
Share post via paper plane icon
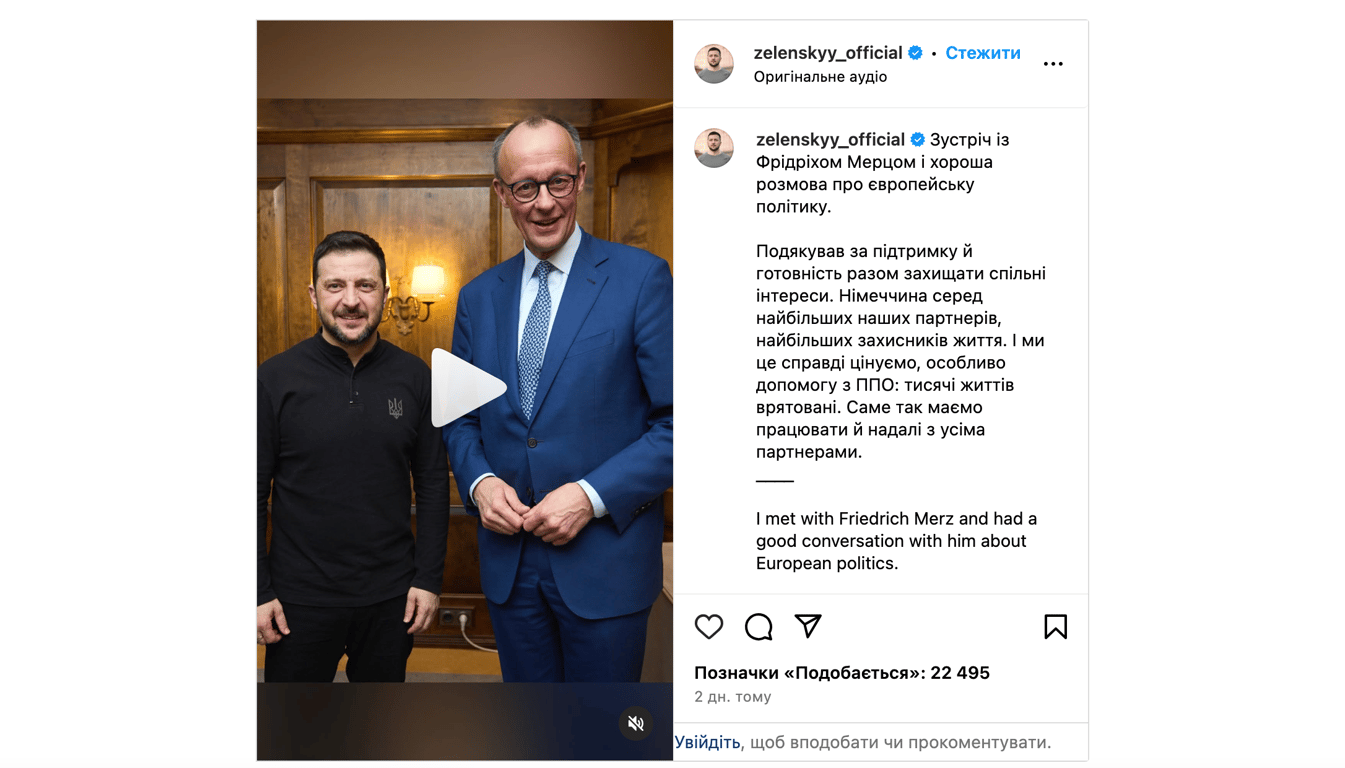coord(808,626)
